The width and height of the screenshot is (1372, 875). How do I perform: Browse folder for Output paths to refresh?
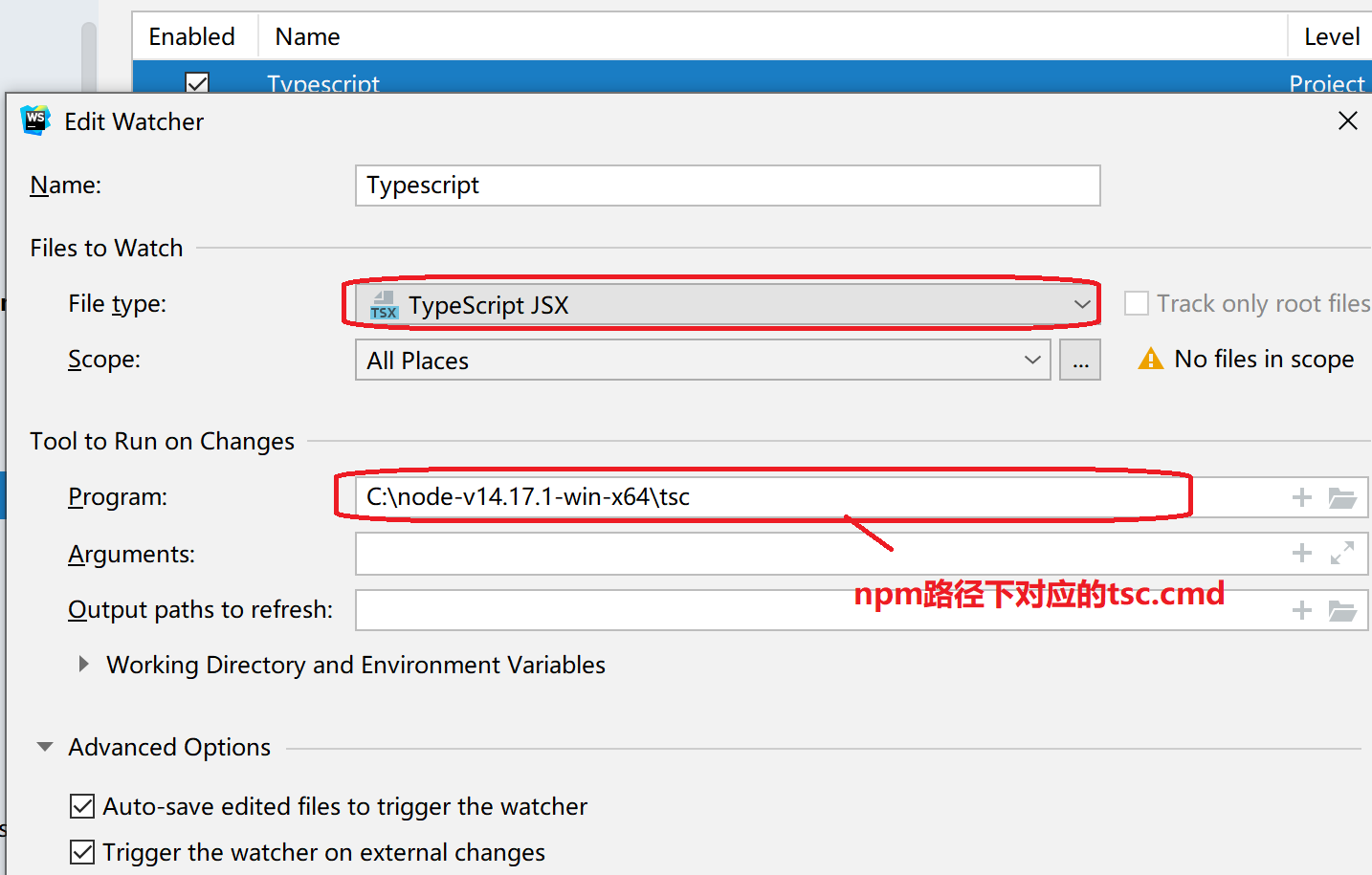coord(1342,610)
